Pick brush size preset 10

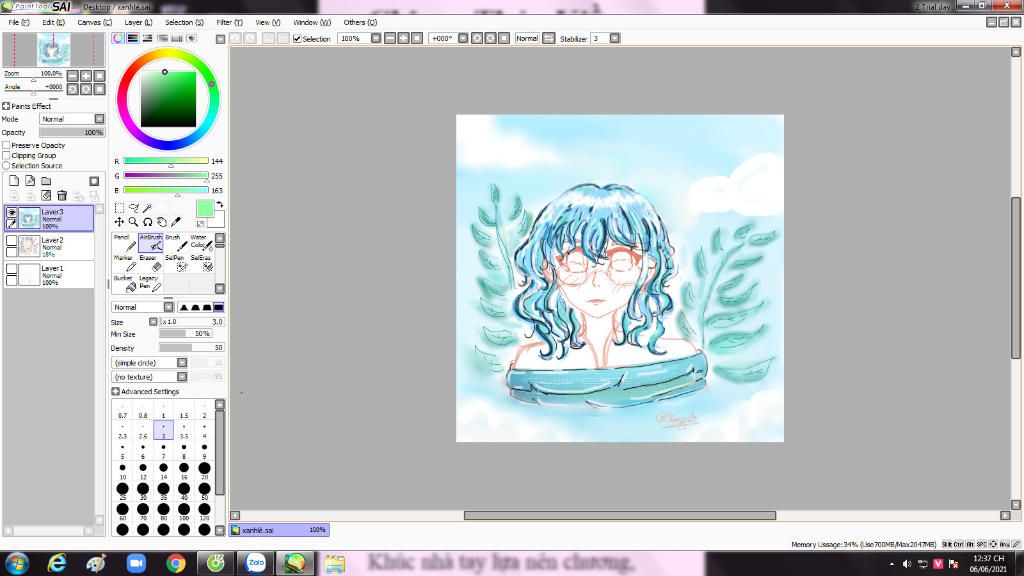pyautogui.click(x=122, y=472)
